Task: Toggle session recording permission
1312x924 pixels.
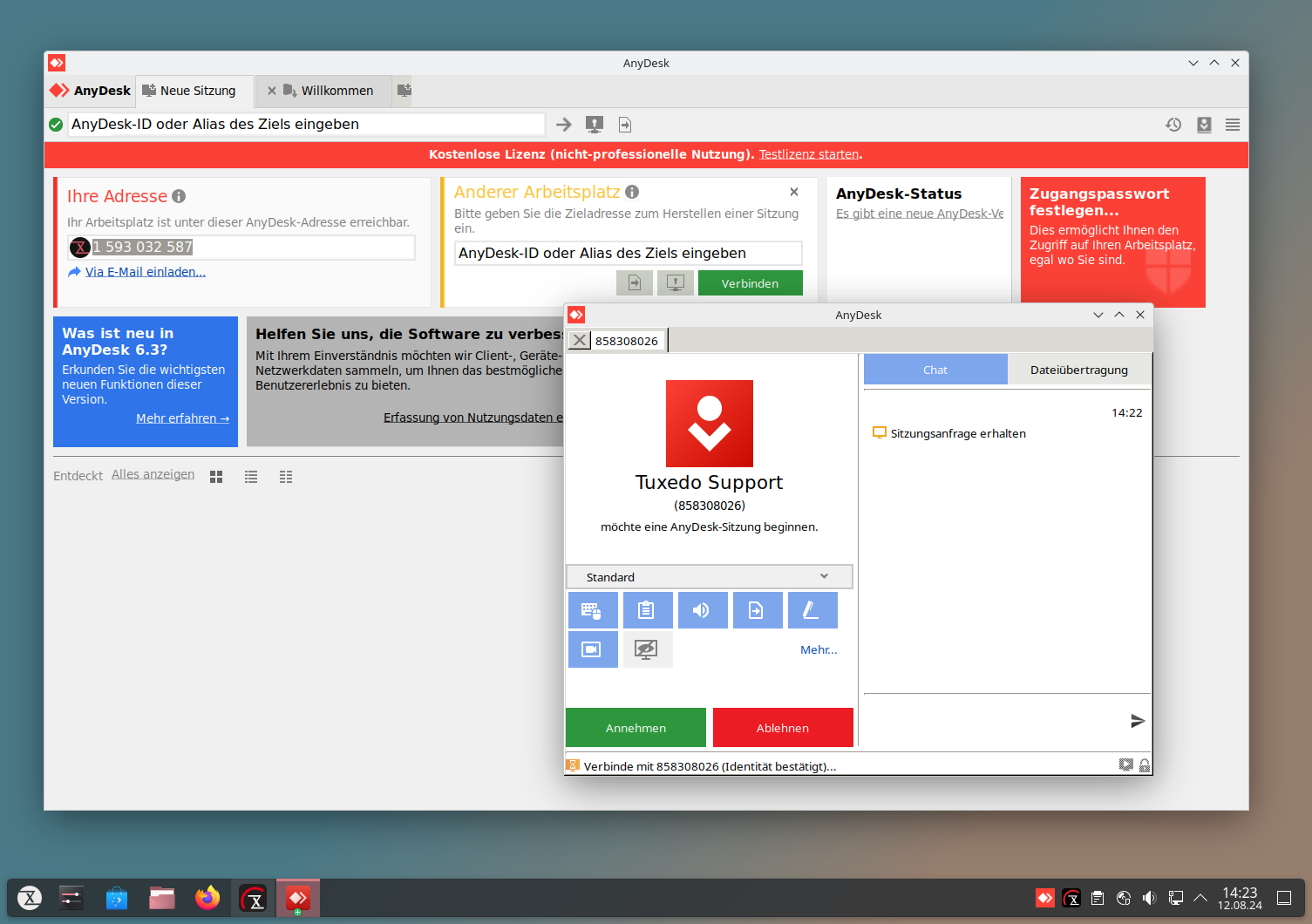Action: click(593, 649)
